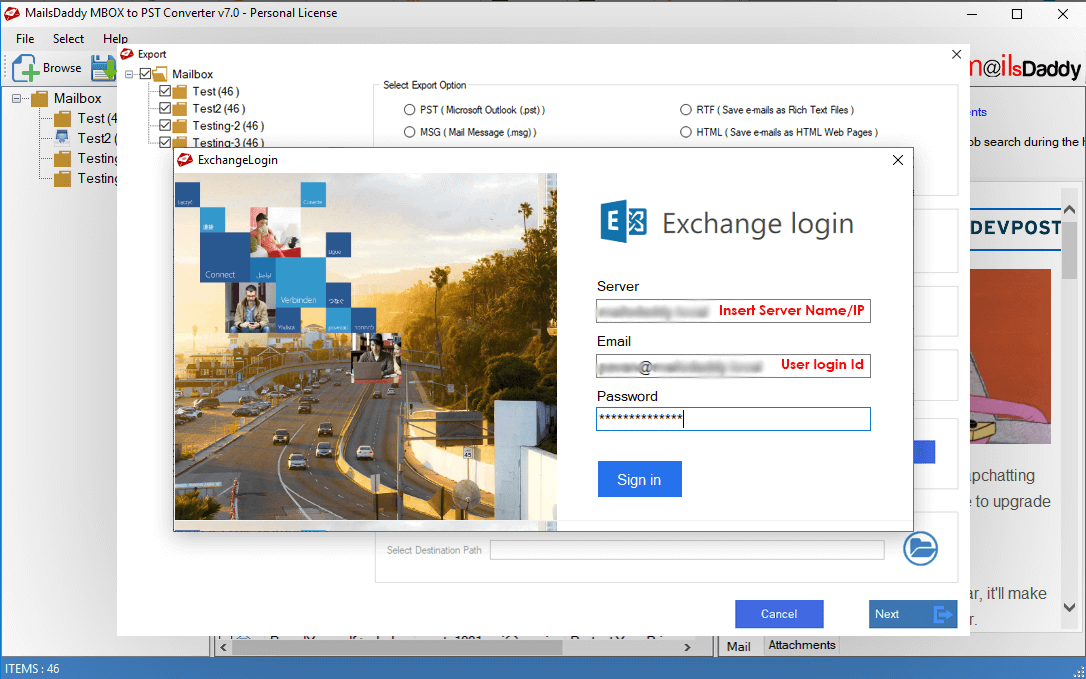1086x679 pixels.
Task: Click the MailsDaddy app icon in main title bar
Action: (x=11, y=13)
